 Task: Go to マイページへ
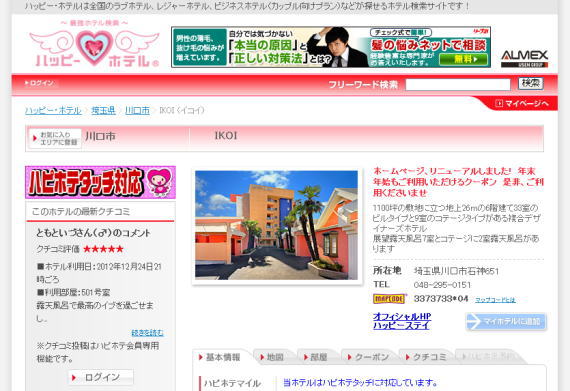[x=522, y=104]
